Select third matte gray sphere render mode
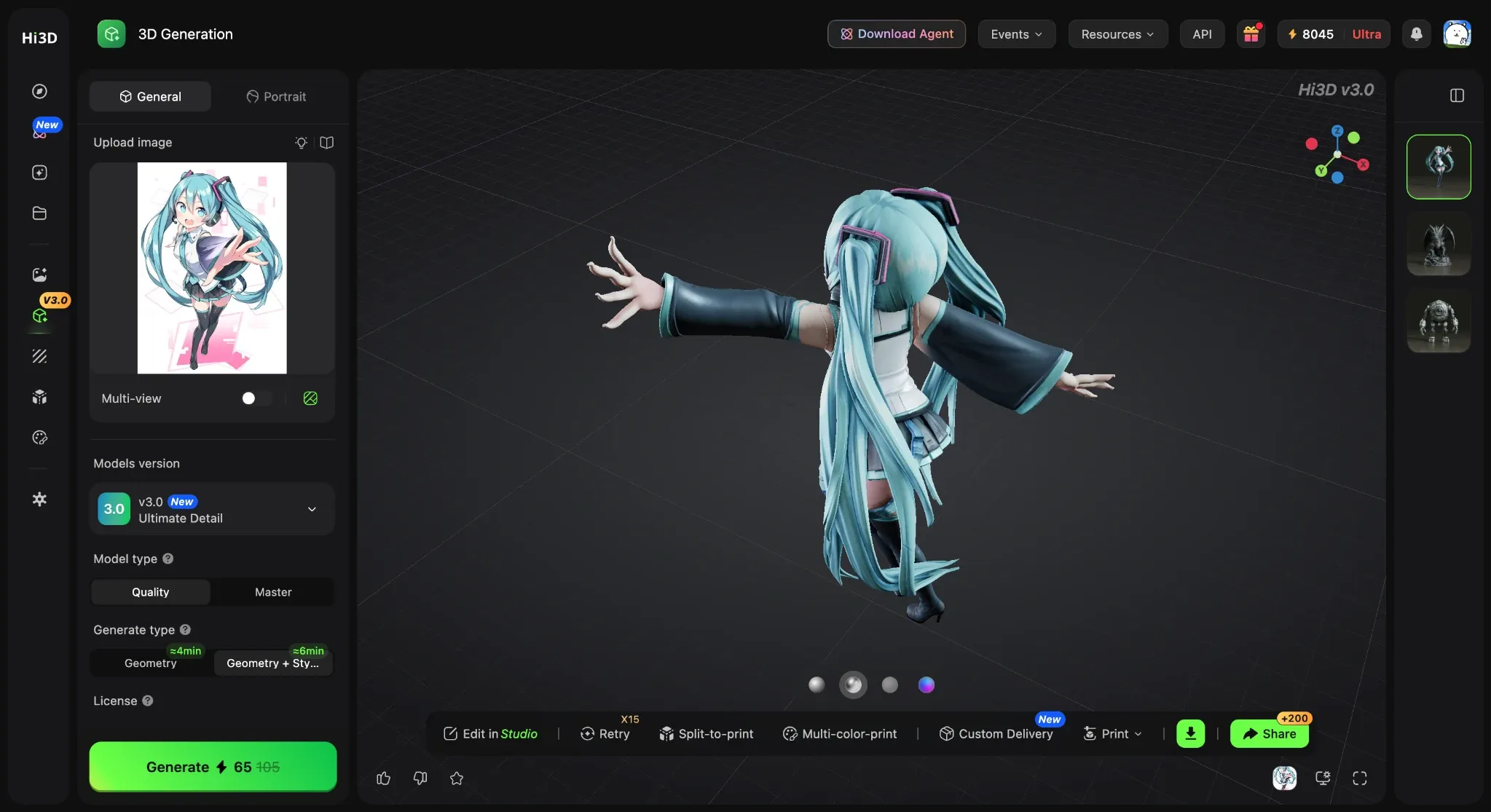 pyautogui.click(x=890, y=685)
